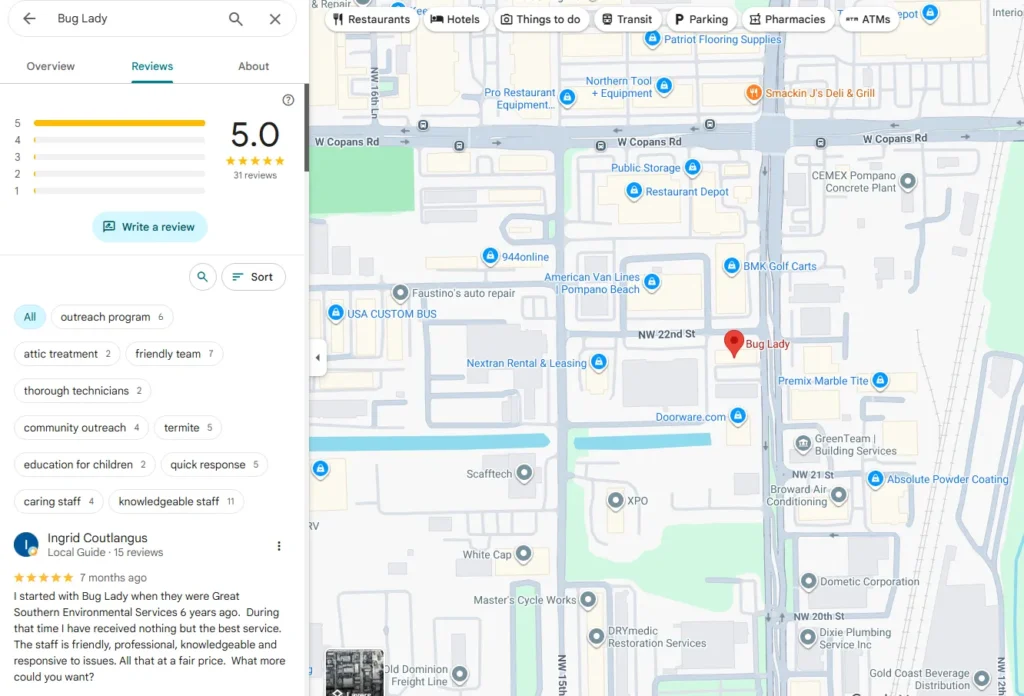Click Nextran Rental & Leasing pin
Viewport: 1024px width, 696px height.
point(598,362)
